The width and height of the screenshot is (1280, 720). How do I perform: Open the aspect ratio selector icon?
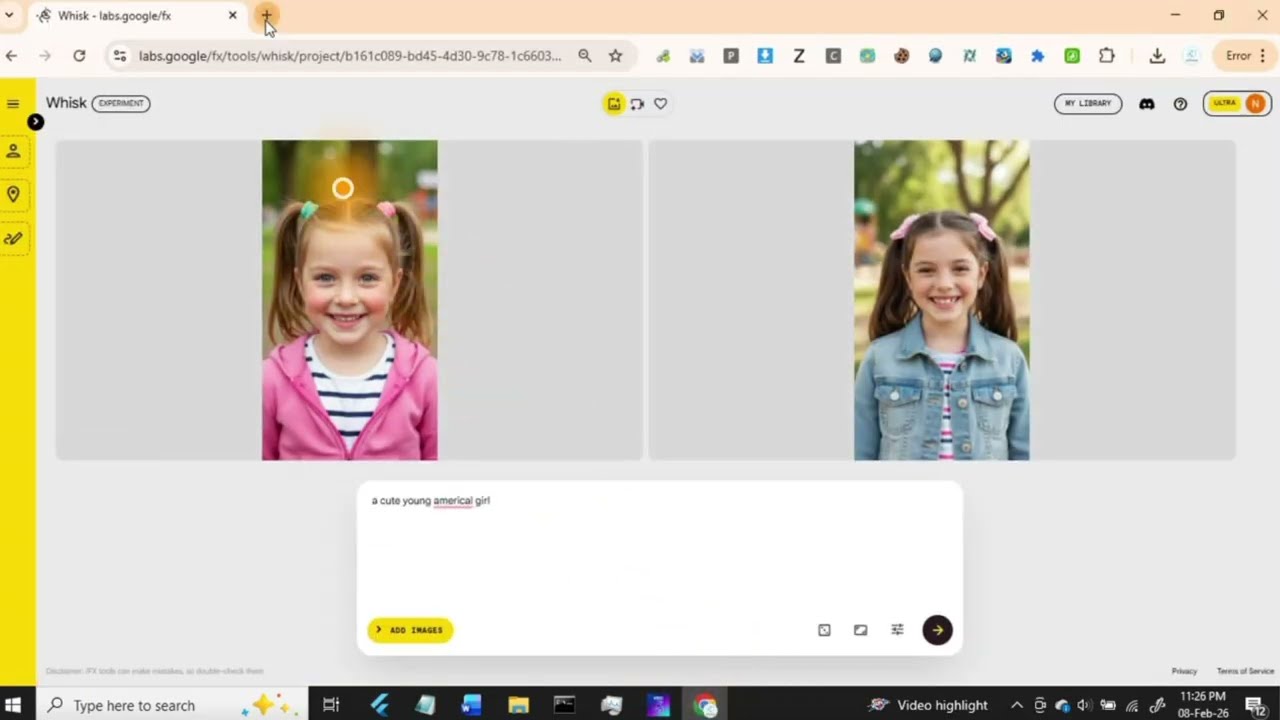coord(860,630)
